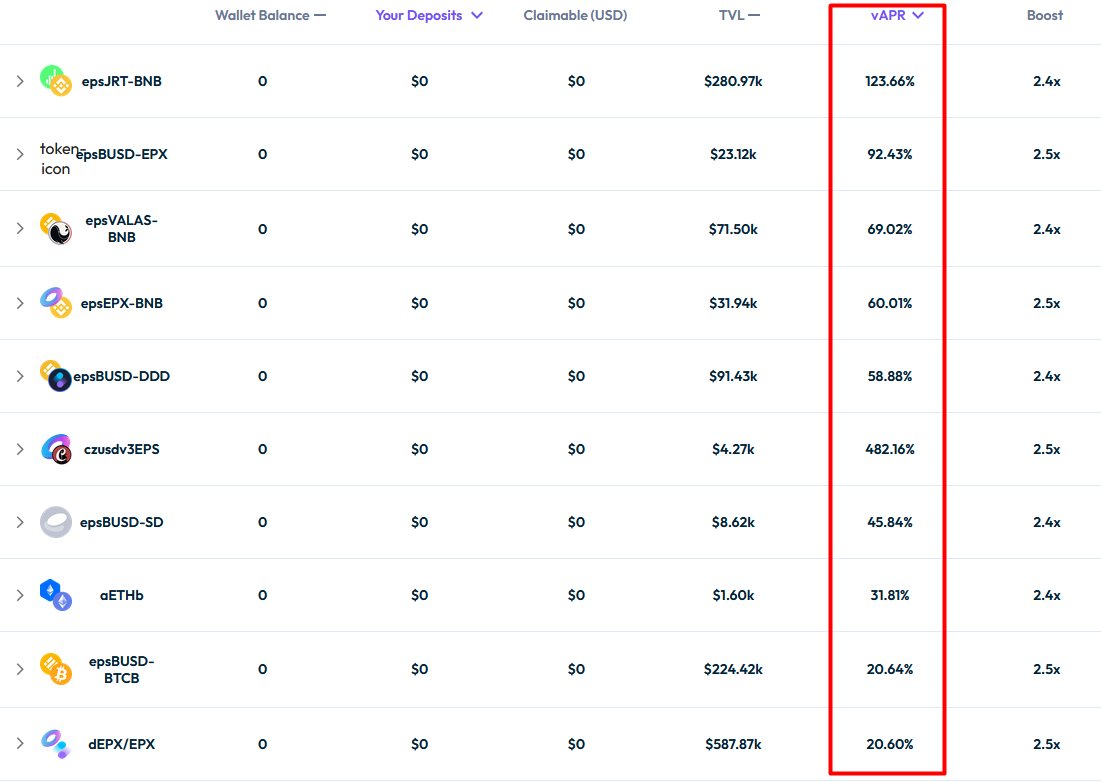Image resolution: width=1101 pixels, height=782 pixels.
Task: Click the epsBUSD-BTCB pool token icon
Action: tap(55, 668)
